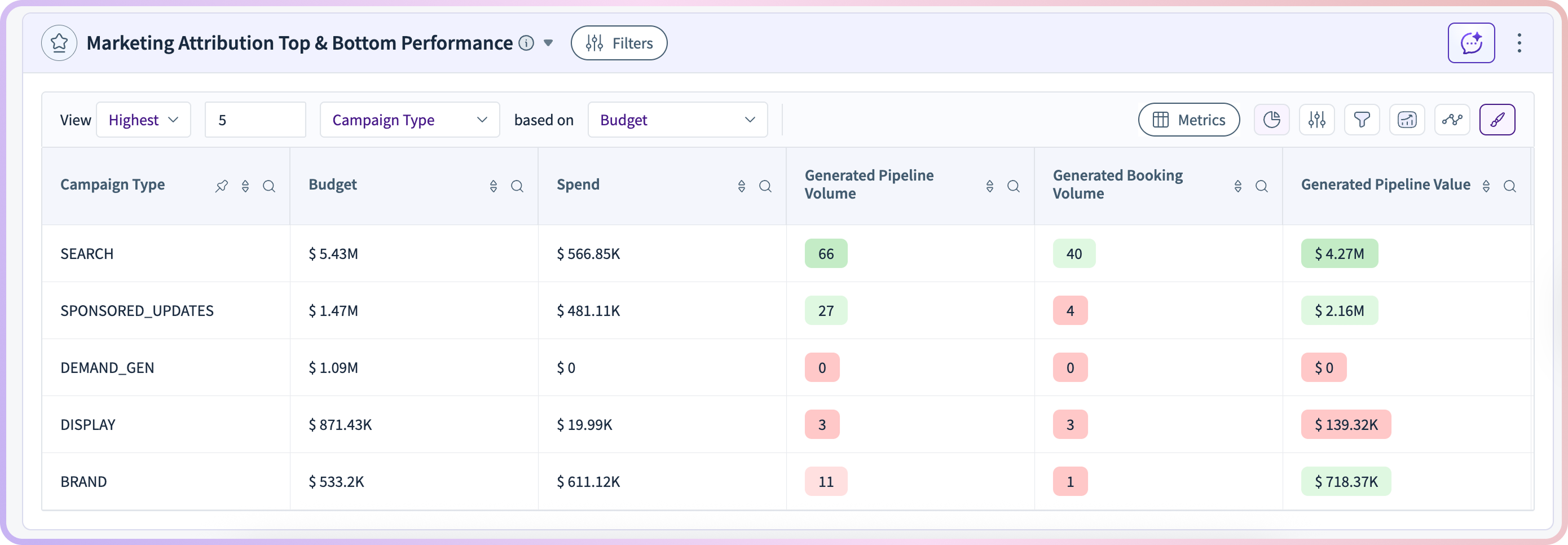Click the info icon next to the title
The image size is (1568, 545).
point(526,43)
